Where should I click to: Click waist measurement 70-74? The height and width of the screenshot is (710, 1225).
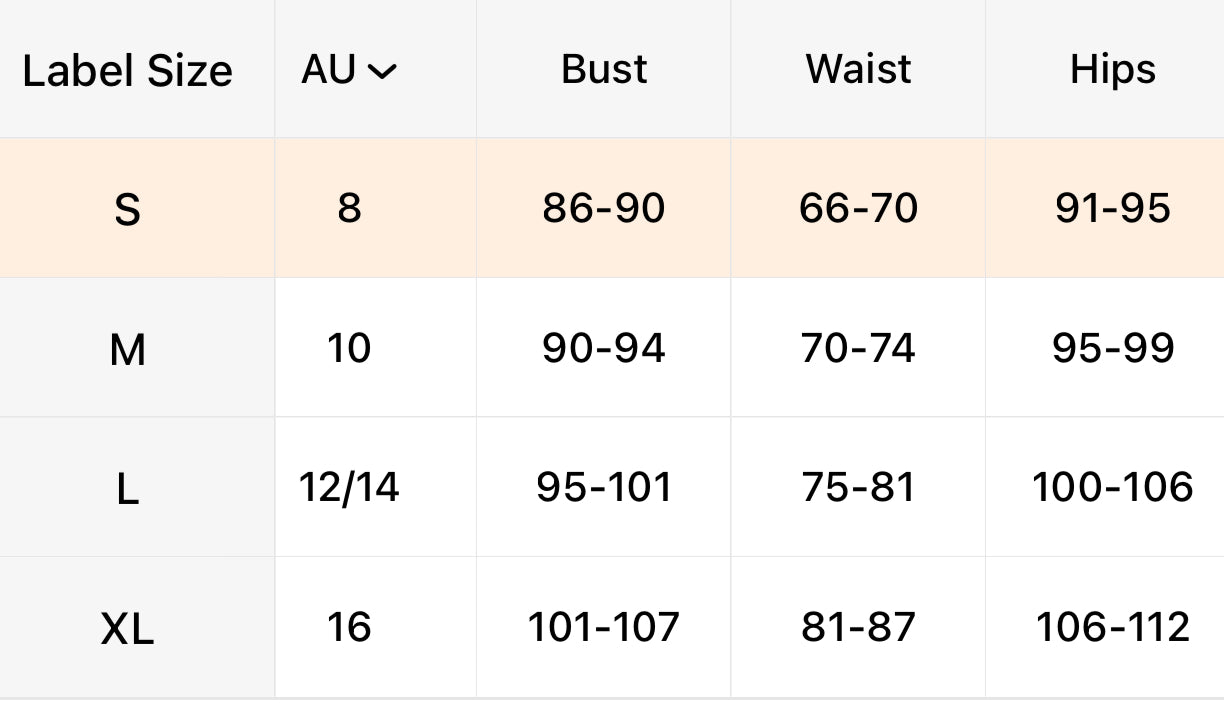[x=858, y=348]
